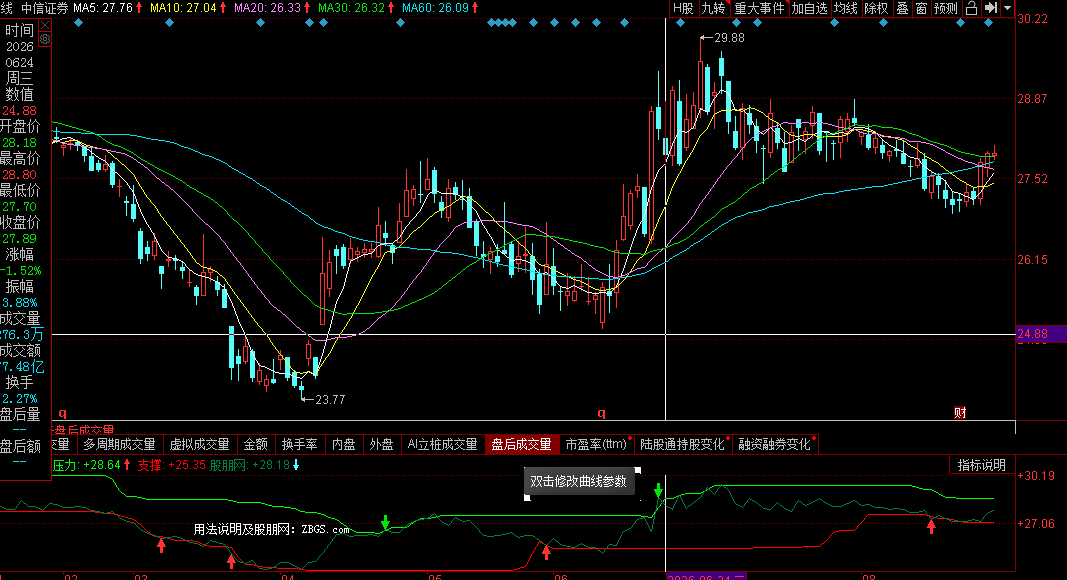The width and height of the screenshot is (1067, 580).
Task: Open 指标说明 indicator description
Action: tap(981, 465)
